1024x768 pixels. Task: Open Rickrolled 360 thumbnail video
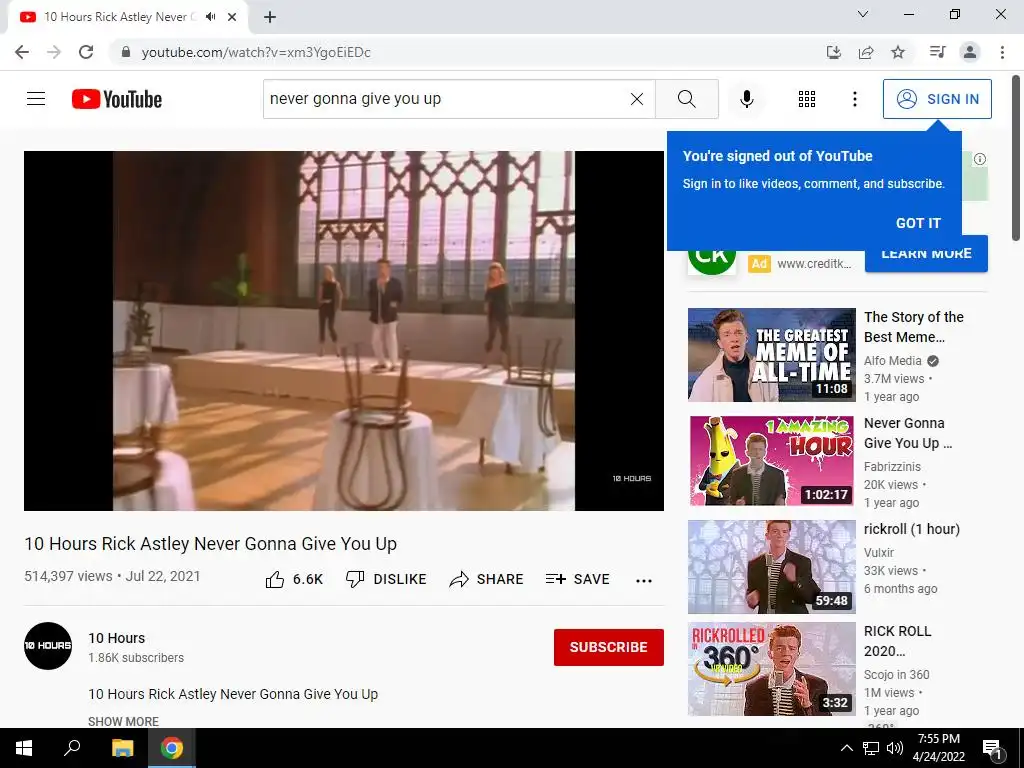[x=771, y=669]
